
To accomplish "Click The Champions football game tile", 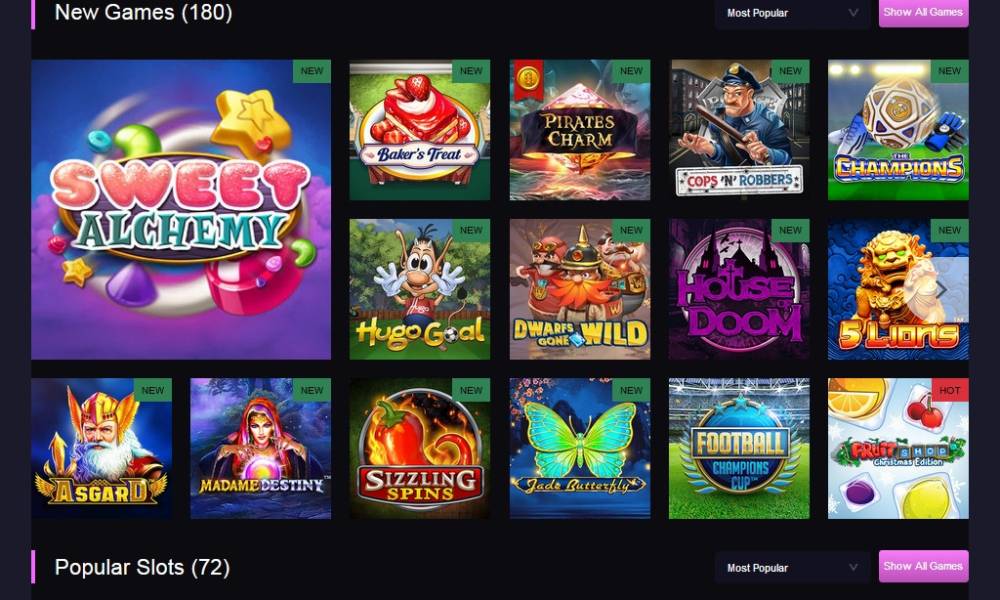I will [898, 130].
